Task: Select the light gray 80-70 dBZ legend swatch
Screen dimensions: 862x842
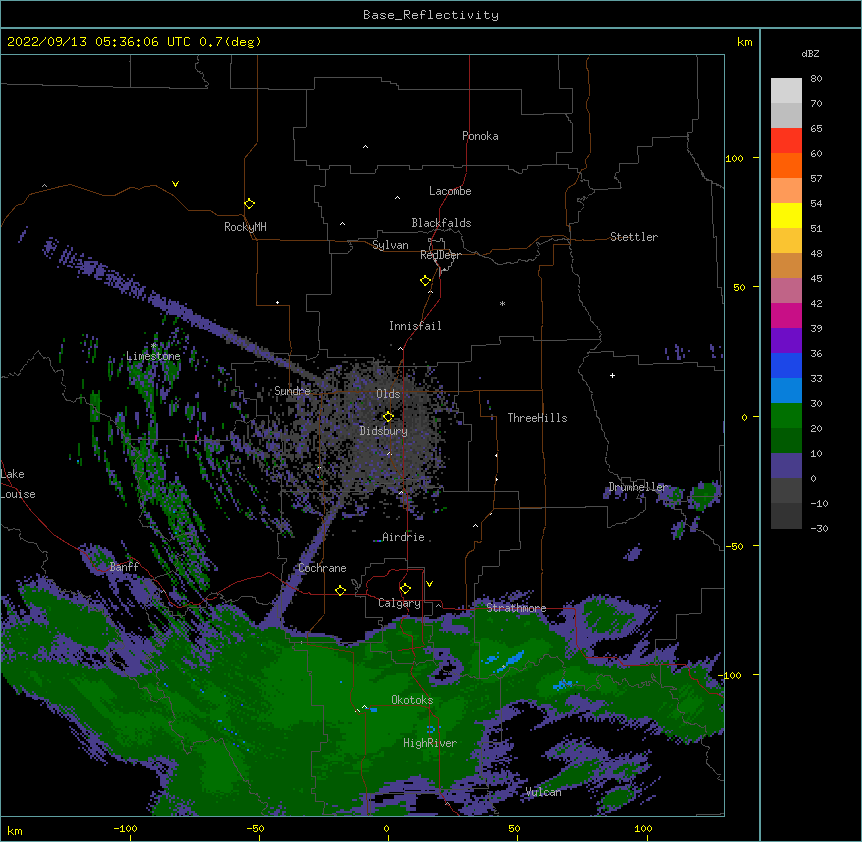Action: point(786,91)
